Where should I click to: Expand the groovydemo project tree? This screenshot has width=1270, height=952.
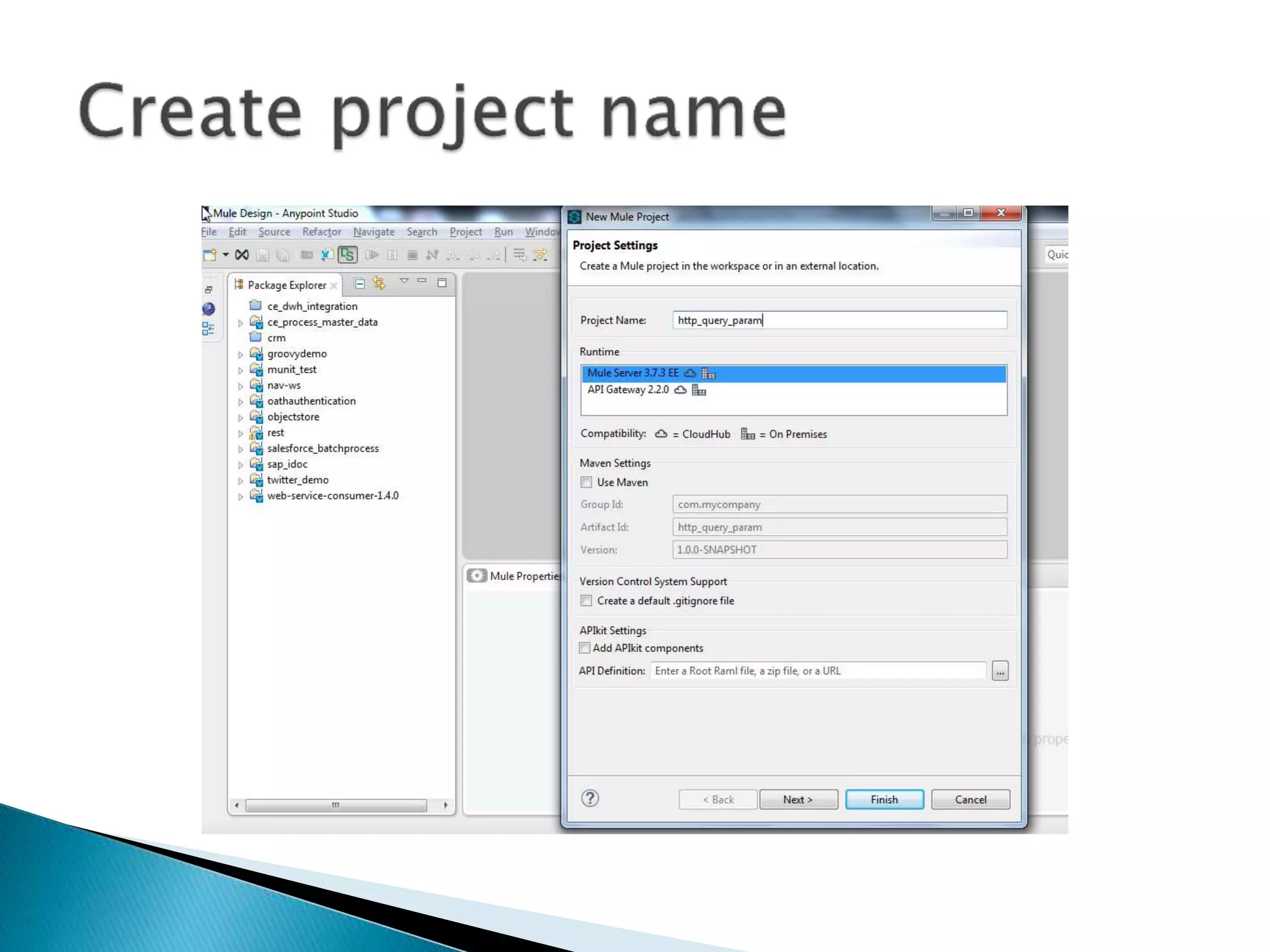coord(241,355)
